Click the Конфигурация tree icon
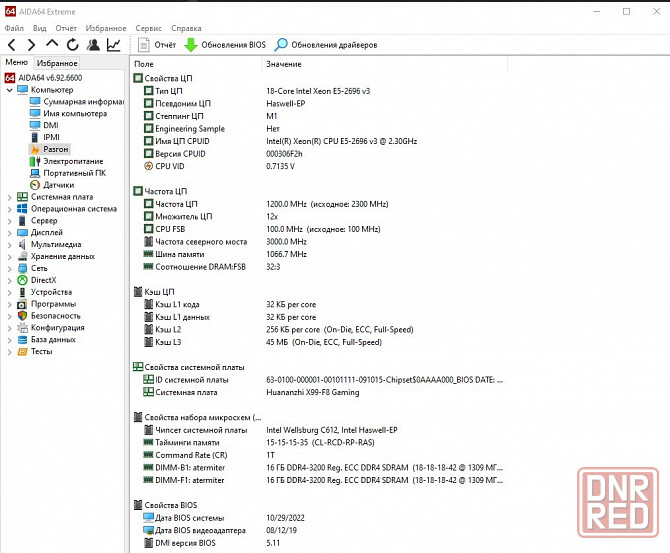The height and width of the screenshot is (553, 670). pos(22,328)
